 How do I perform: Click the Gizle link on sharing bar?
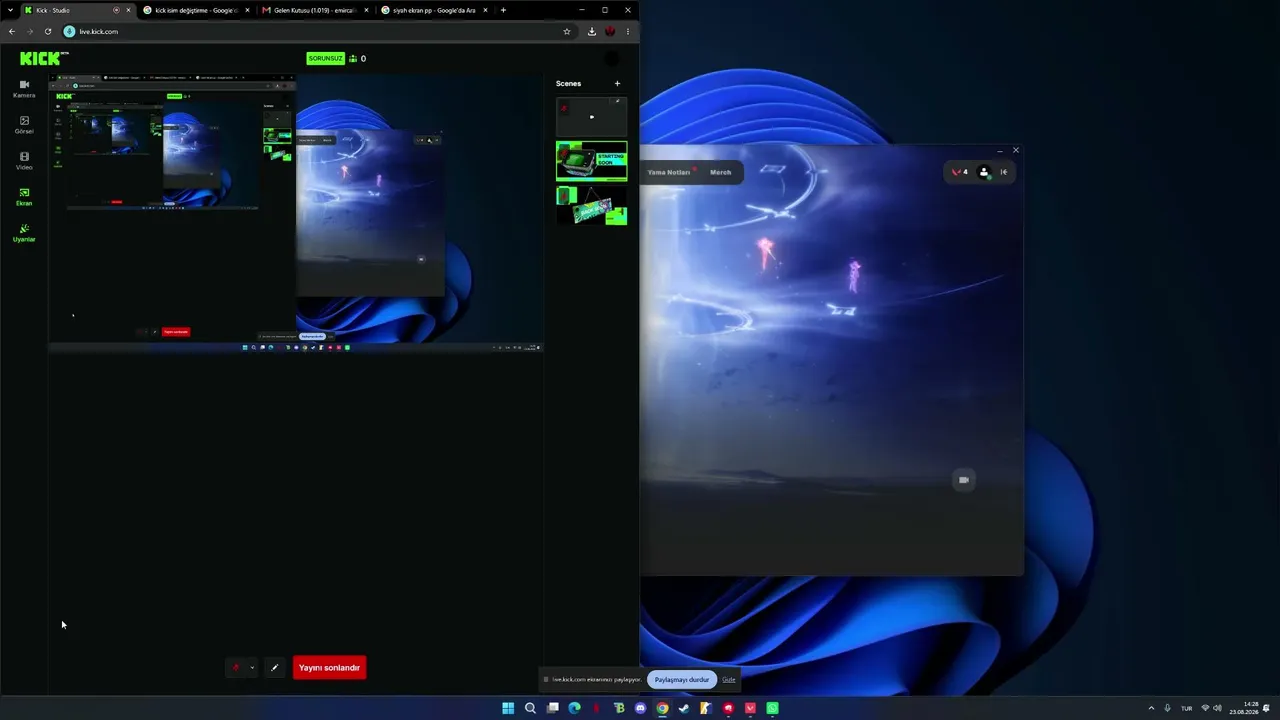729,680
